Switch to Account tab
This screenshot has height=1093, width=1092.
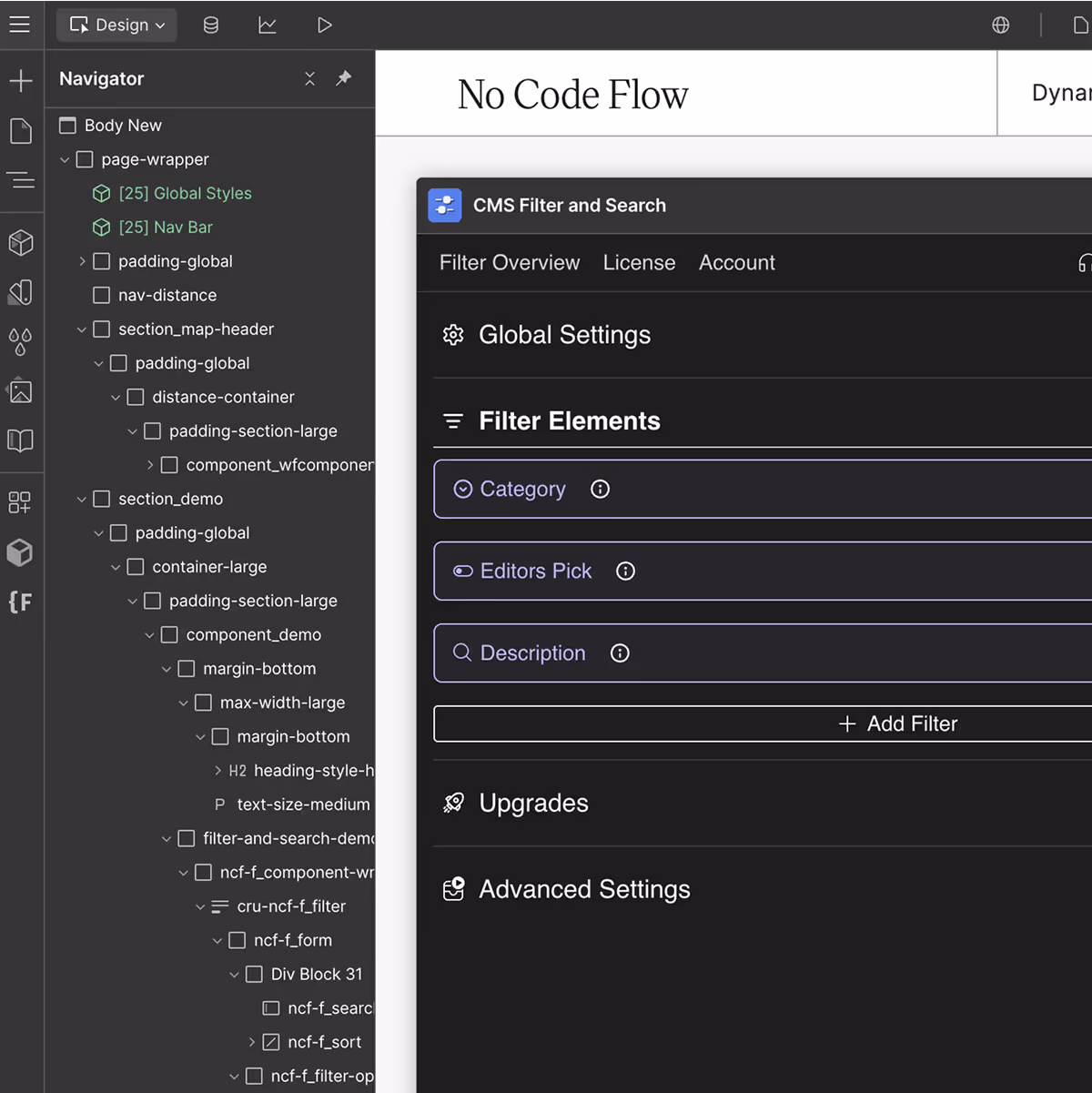[737, 263]
